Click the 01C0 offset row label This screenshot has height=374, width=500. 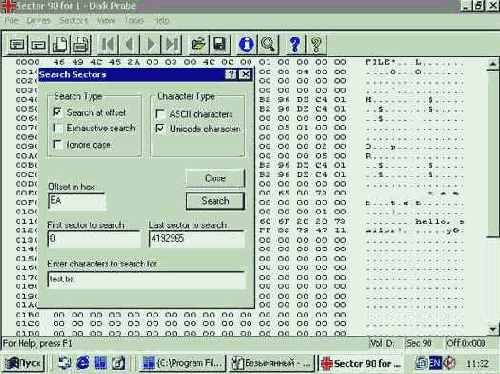coord(28,323)
